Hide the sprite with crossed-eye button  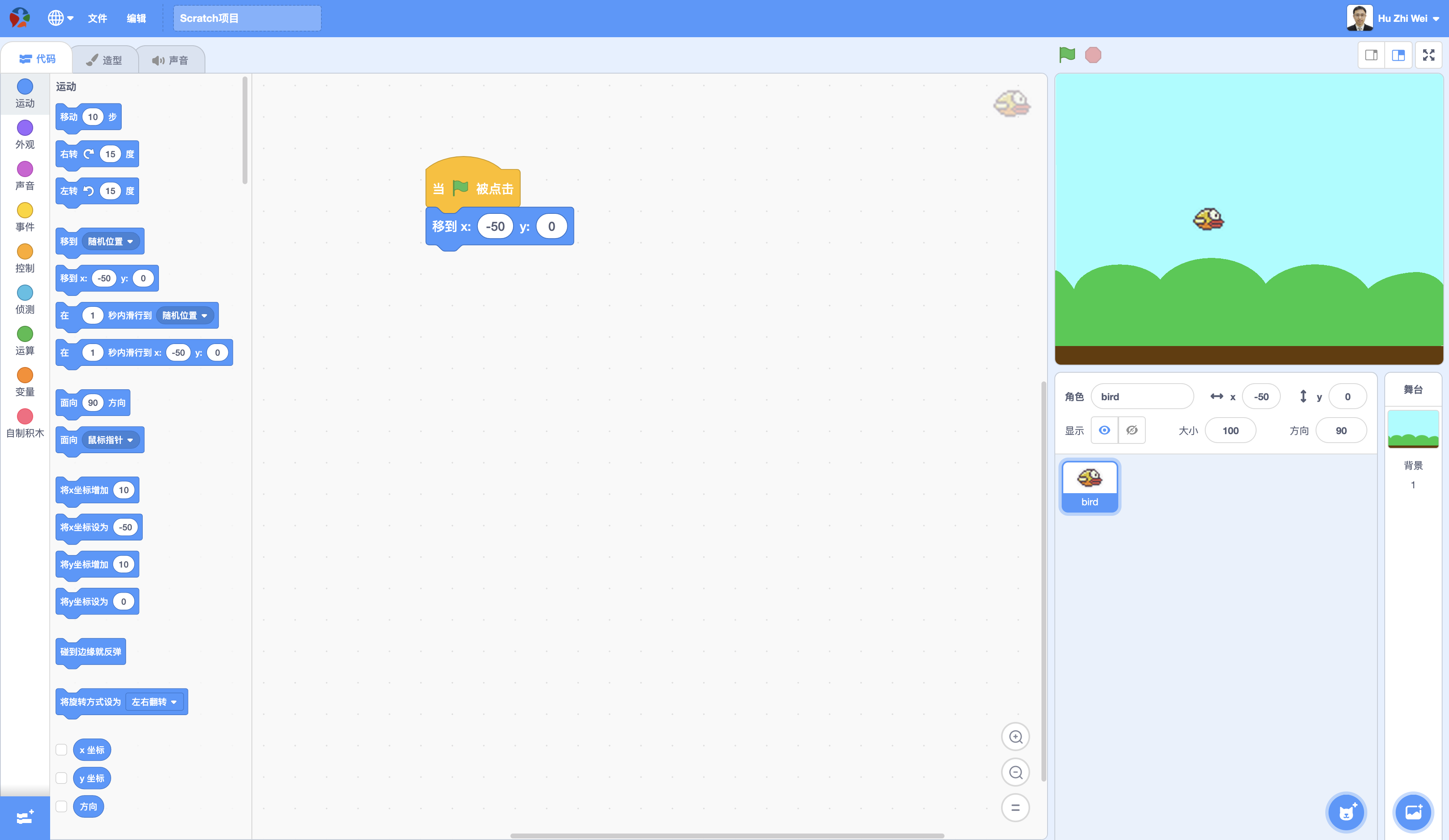click(1132, 430)
